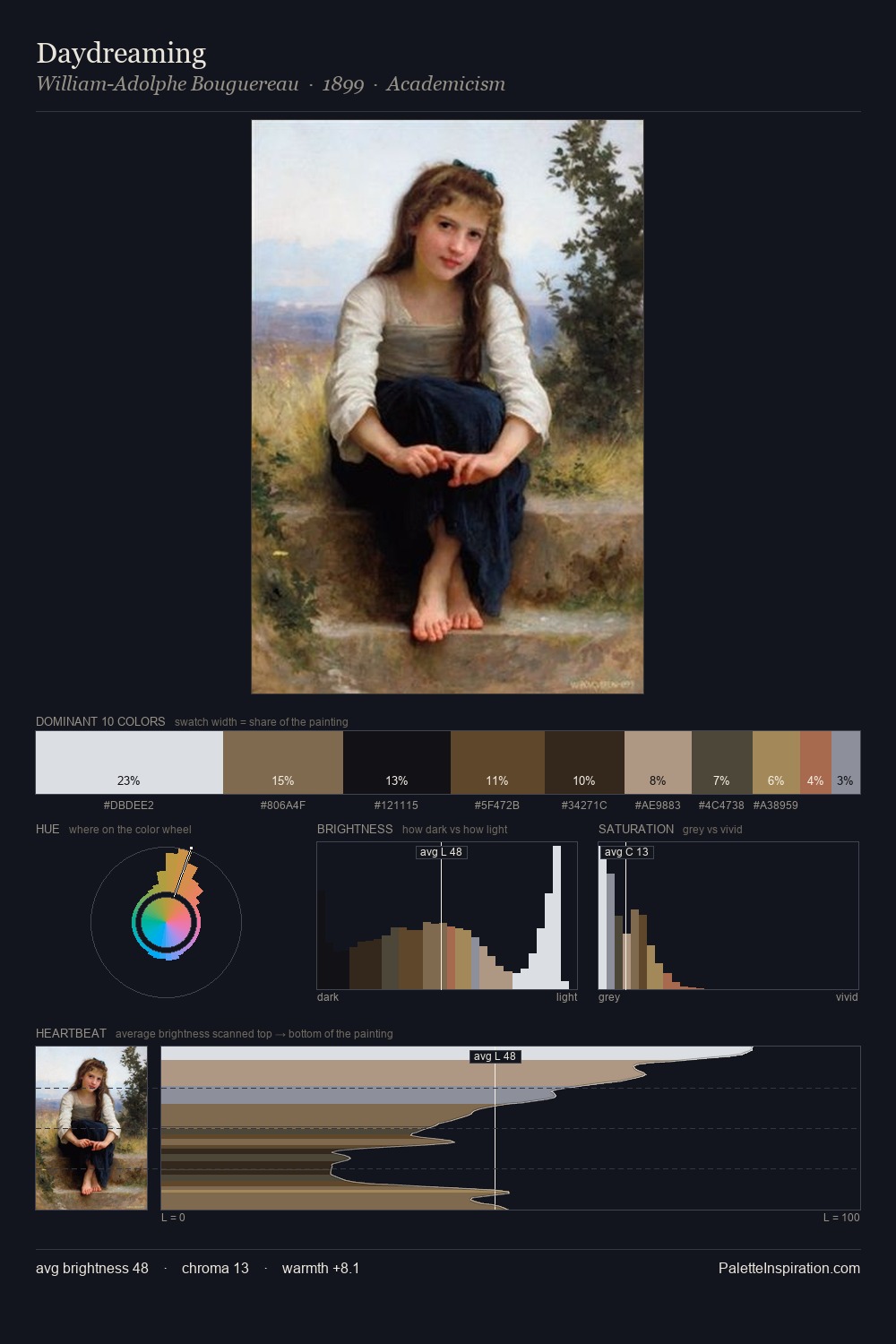Click the 'light' axis label
Screen dimensions: 896x1344
click(x=567, y=997)
